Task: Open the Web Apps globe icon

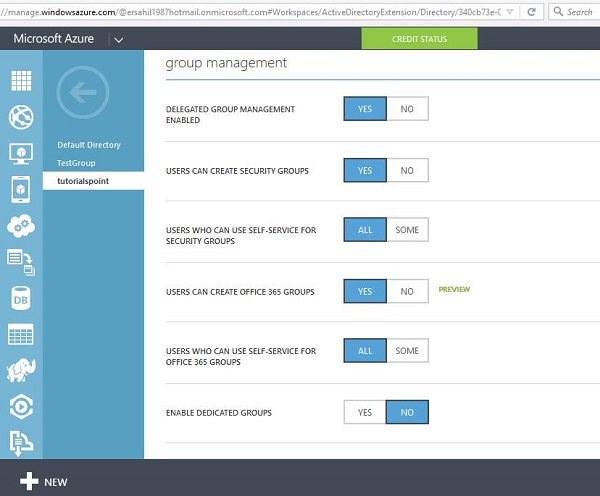Action: (x=21, y=117)
